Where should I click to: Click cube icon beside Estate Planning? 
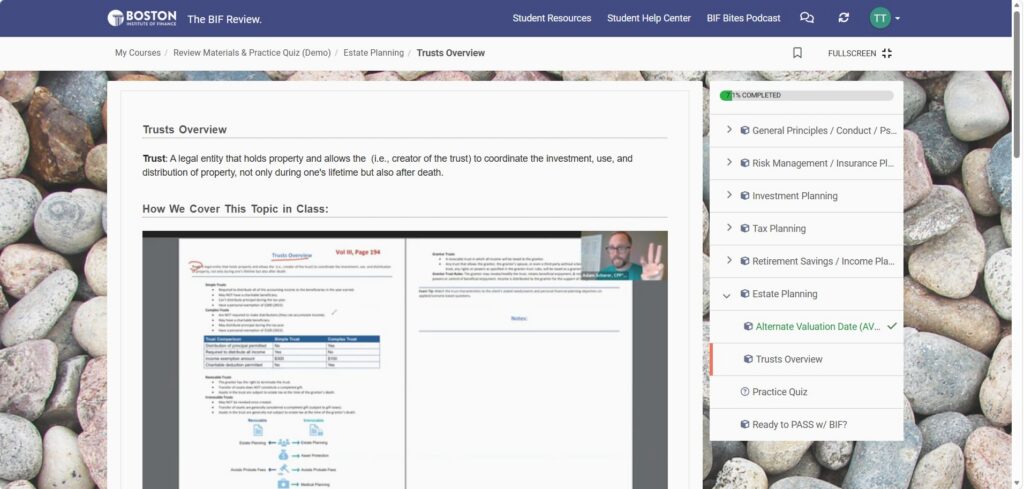744,293
